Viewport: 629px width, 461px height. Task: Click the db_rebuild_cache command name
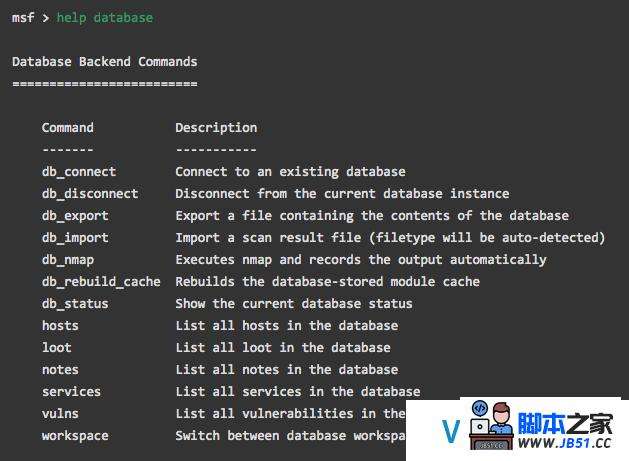[x=101, y=282]
